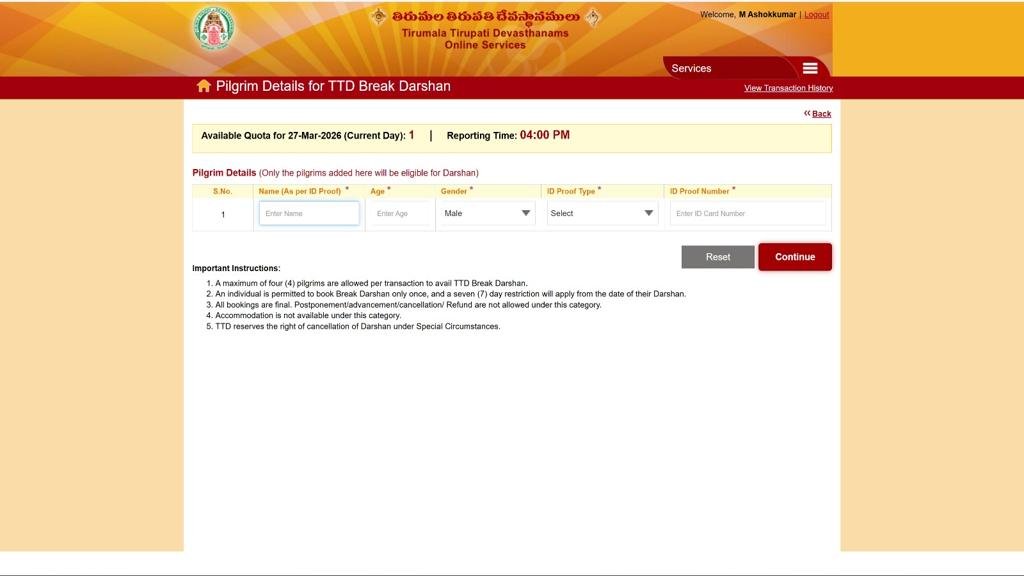
Task: Click the Logout link
Action: 816,14
